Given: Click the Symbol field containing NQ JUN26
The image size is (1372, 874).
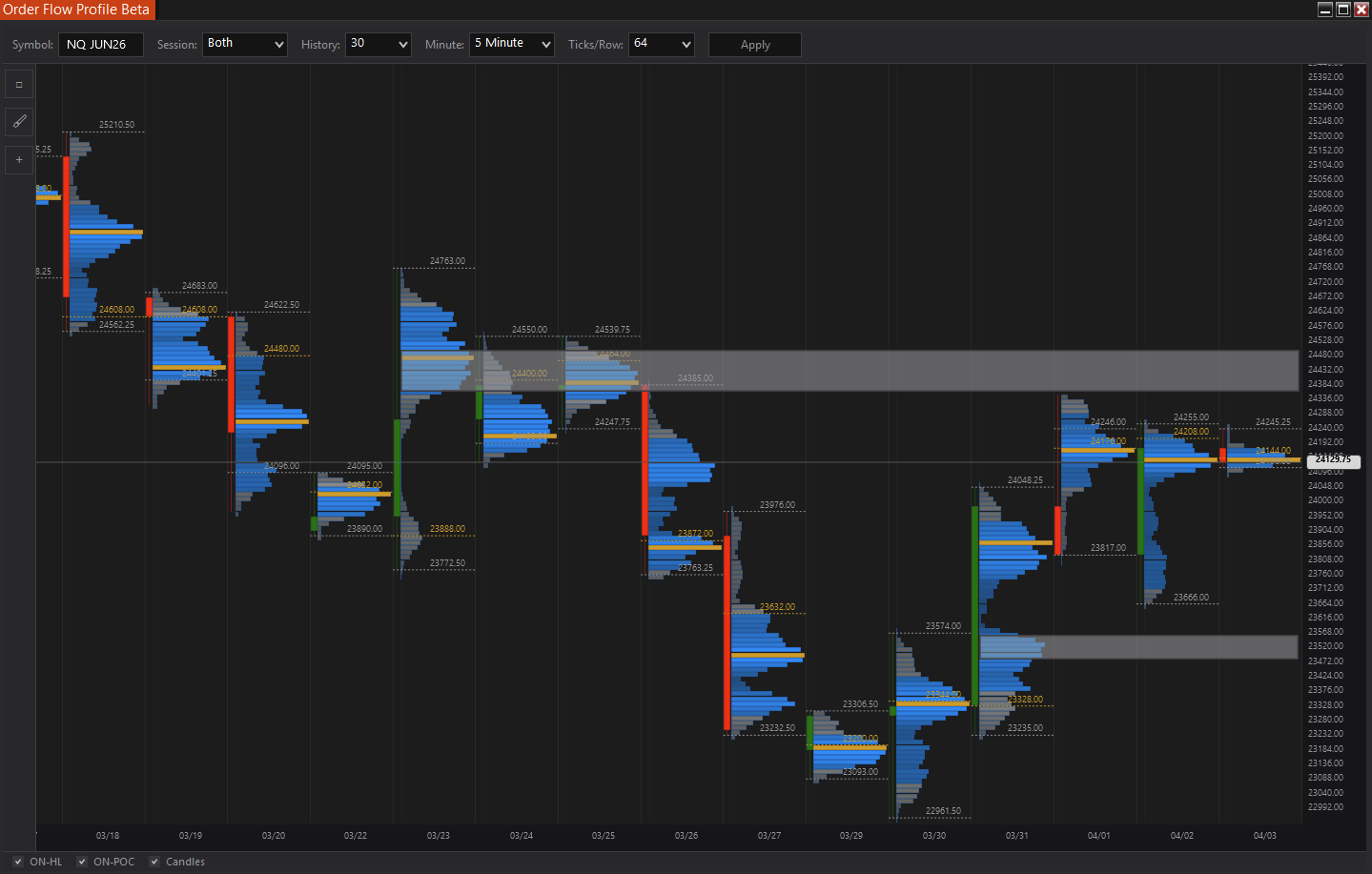Looking at the screenshot, I should tap(101, 45).
